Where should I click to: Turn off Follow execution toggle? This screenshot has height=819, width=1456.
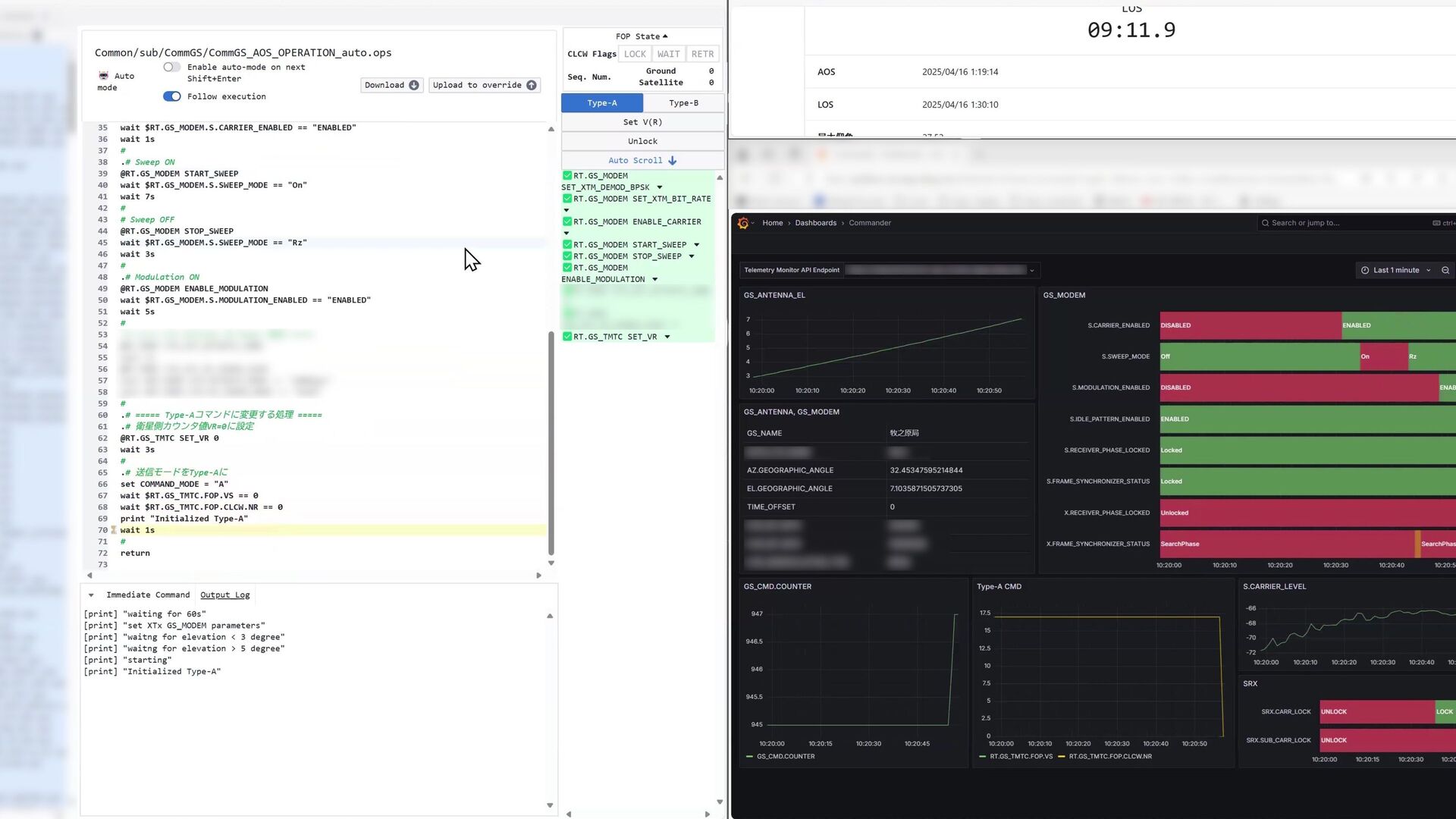[x=172, y=96]
